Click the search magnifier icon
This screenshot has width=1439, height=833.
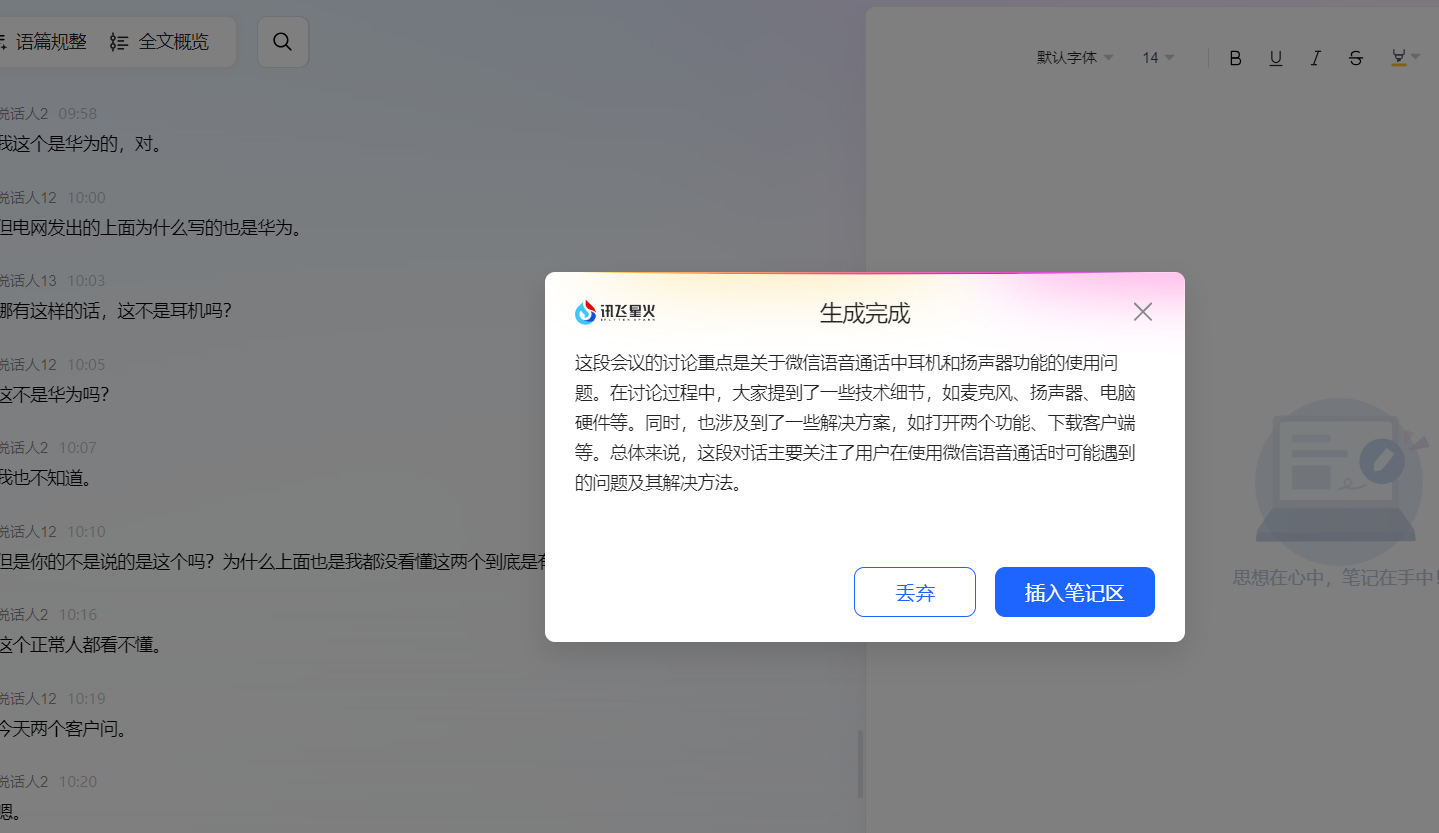283,42
